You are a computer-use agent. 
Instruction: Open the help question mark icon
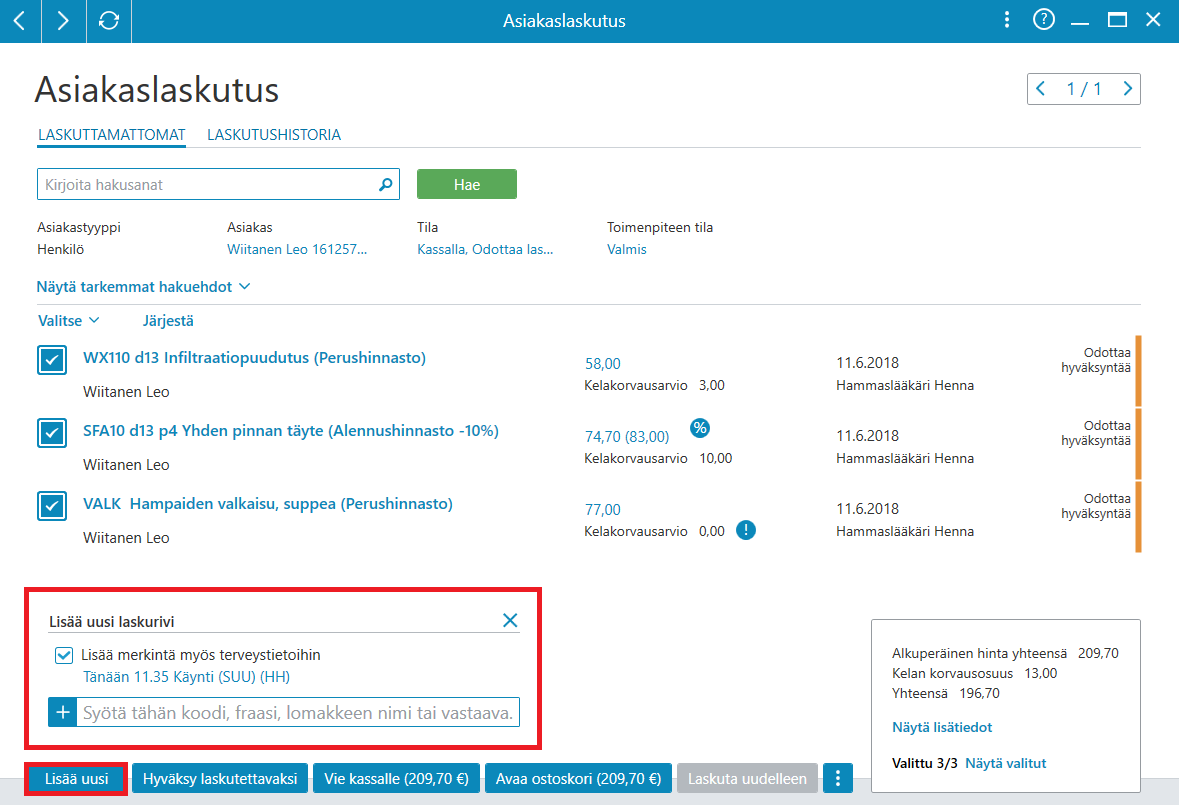(x=1044, y=20)
